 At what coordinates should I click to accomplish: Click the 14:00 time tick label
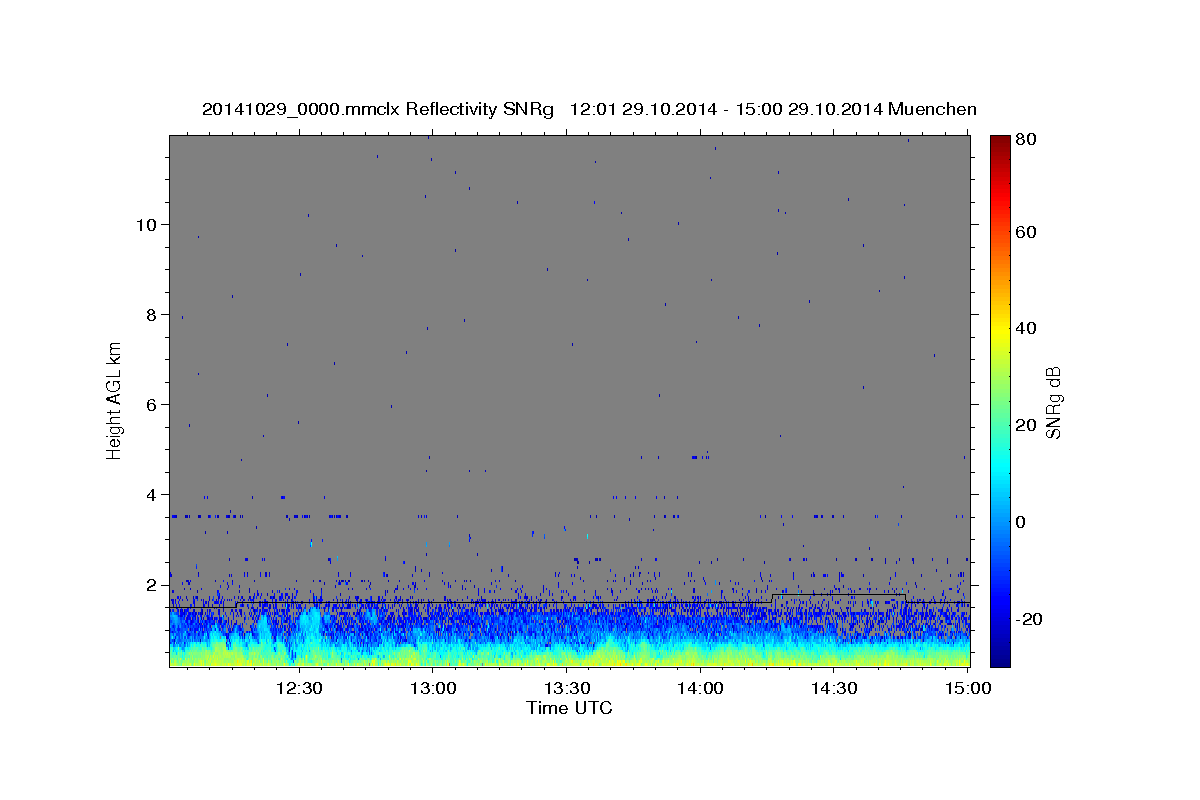700,689
